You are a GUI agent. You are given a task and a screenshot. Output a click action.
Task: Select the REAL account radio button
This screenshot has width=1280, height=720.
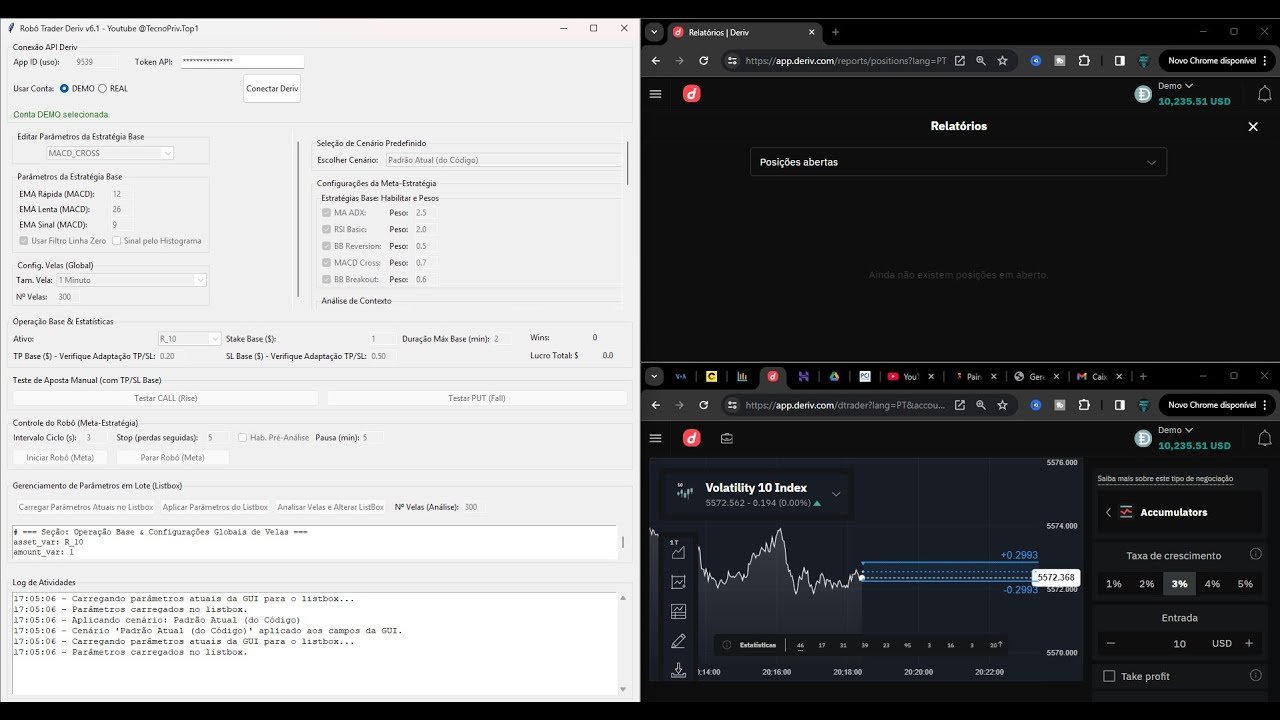(103, 88)
